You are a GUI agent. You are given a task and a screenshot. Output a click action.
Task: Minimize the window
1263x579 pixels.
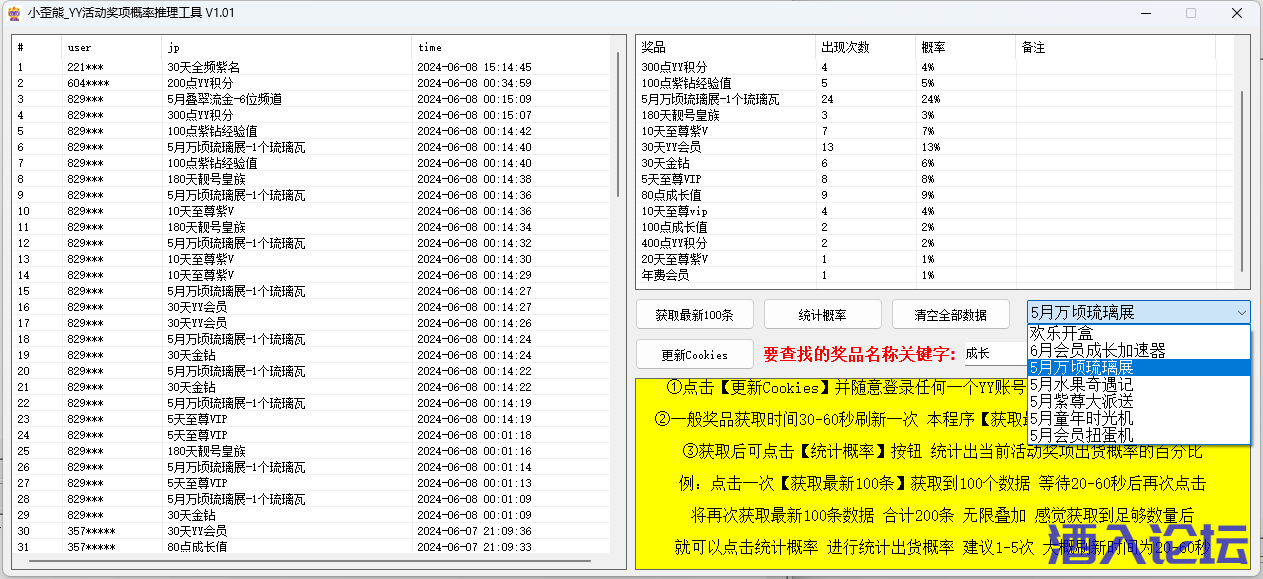point(1144,13)
